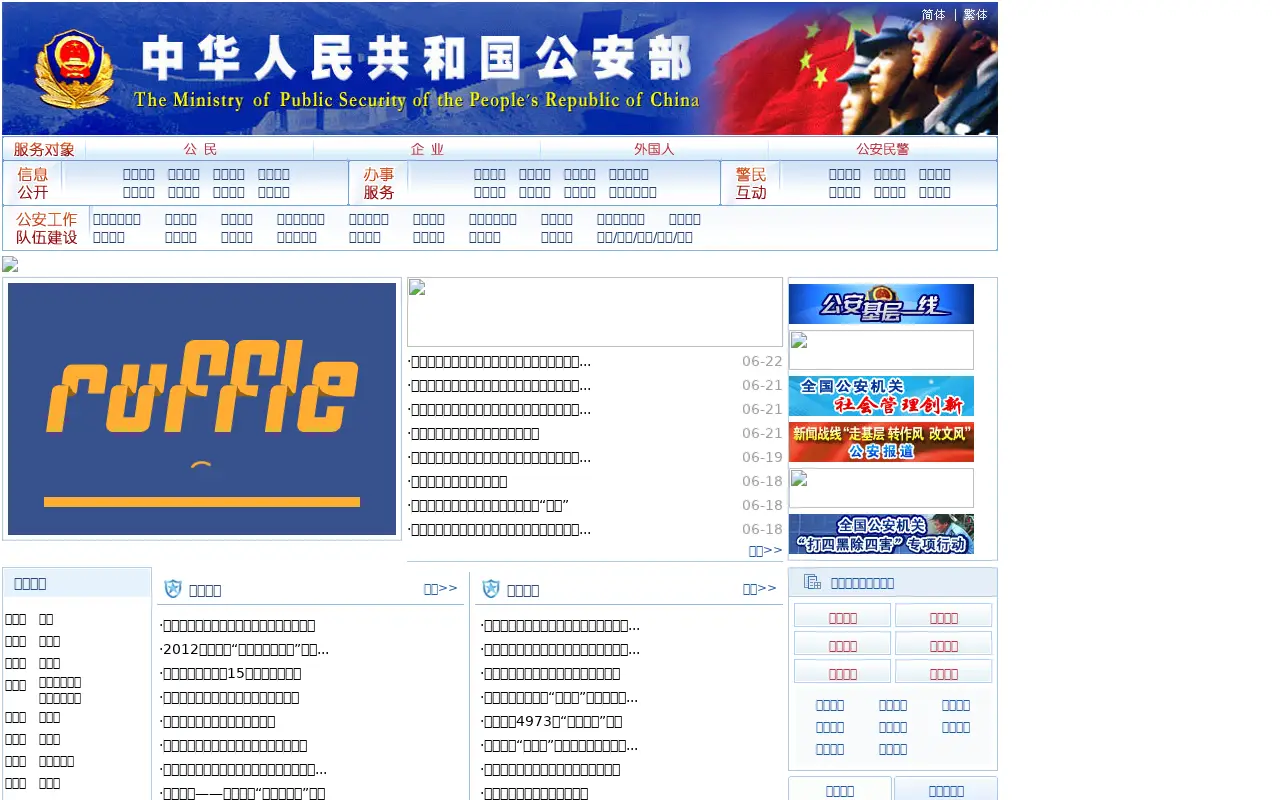This screenshot has width=1280, height=800.
Task: Click the police emblem in the header
Action: tap(73, 70)
